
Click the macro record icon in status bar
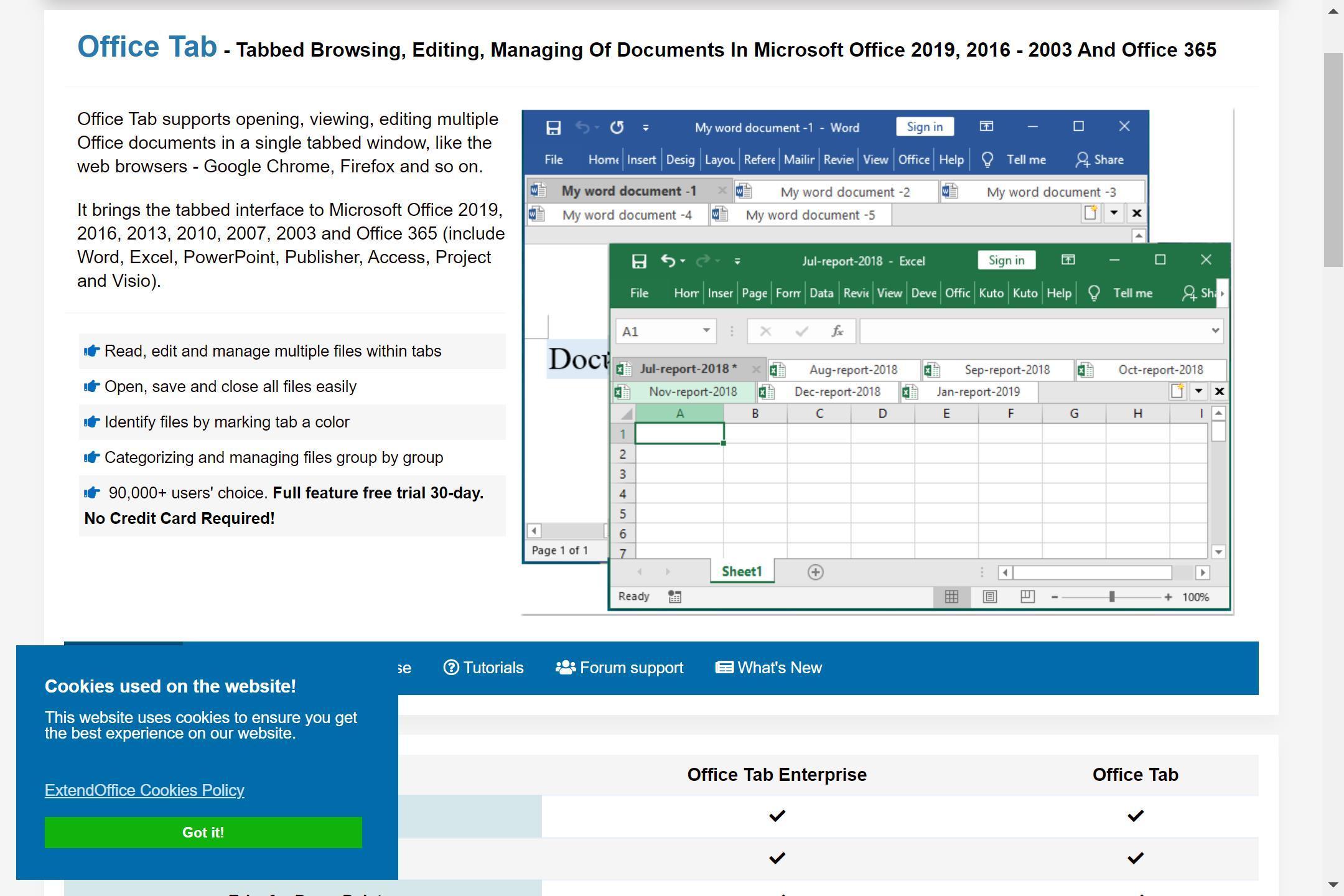[674, 597]
